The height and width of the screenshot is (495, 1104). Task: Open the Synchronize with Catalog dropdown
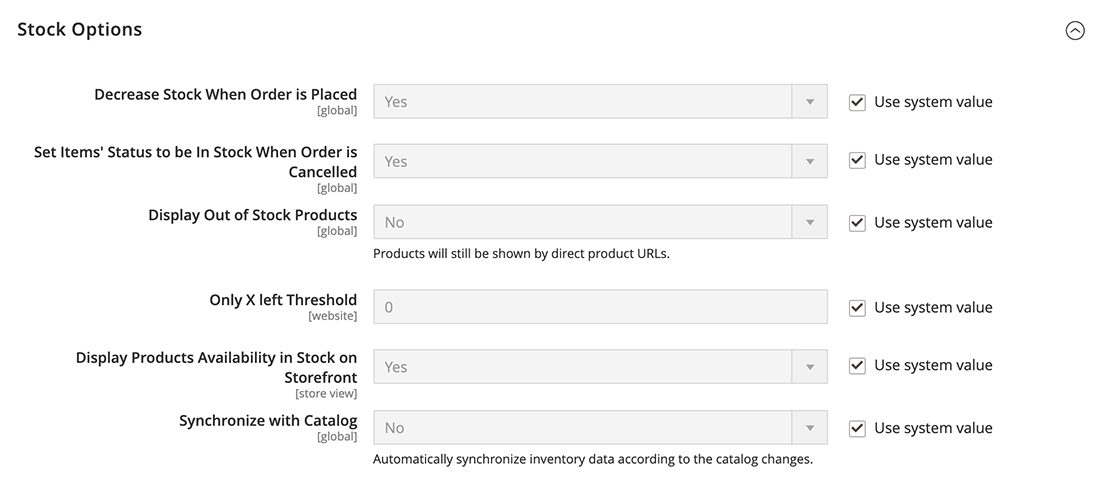point(600,427)
